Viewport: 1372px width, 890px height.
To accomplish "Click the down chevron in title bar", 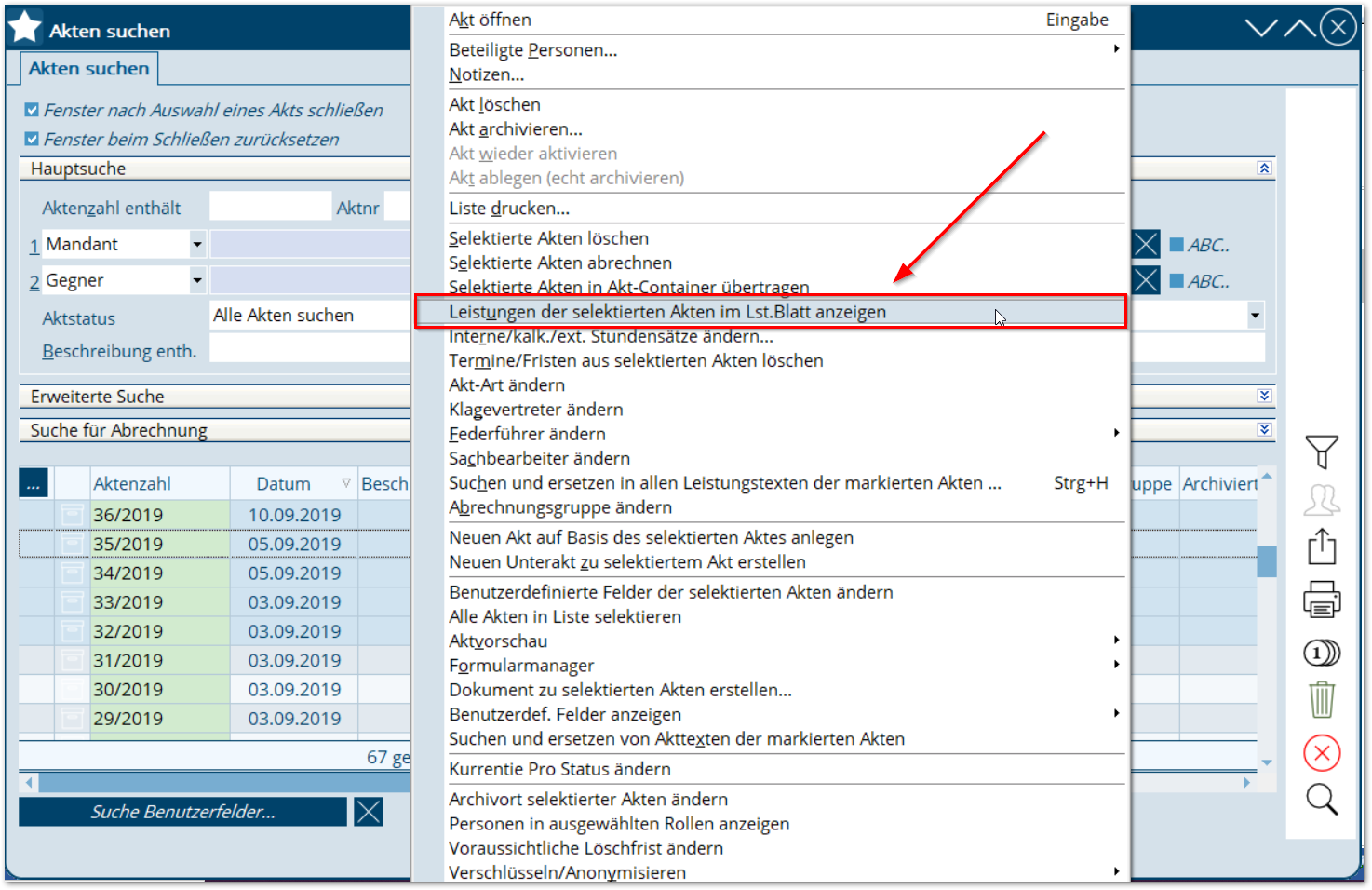I will [x=1261, y=28].
